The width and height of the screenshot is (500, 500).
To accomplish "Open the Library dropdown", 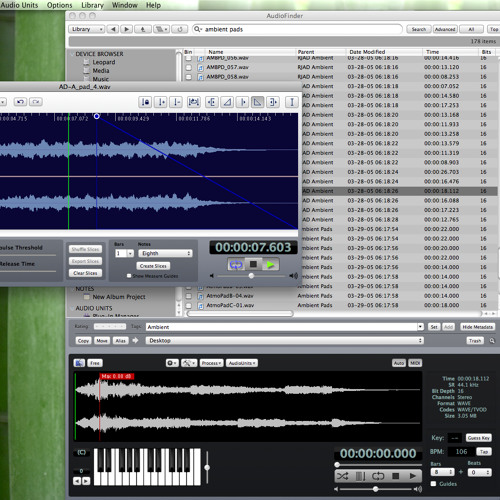I will pos(87,29).
